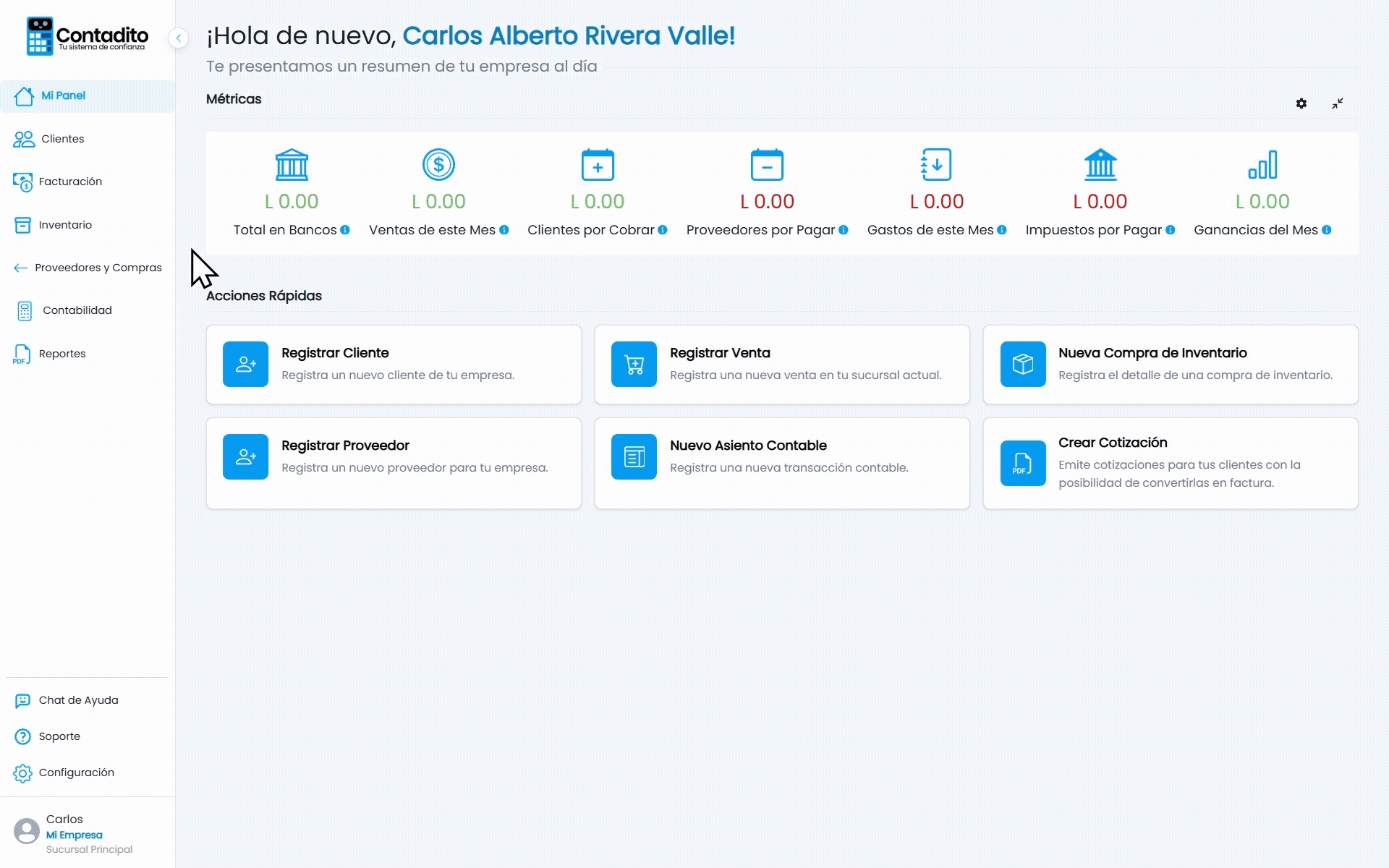Click the Ventas de este Mes dollar icon

(x=438, y=165)
